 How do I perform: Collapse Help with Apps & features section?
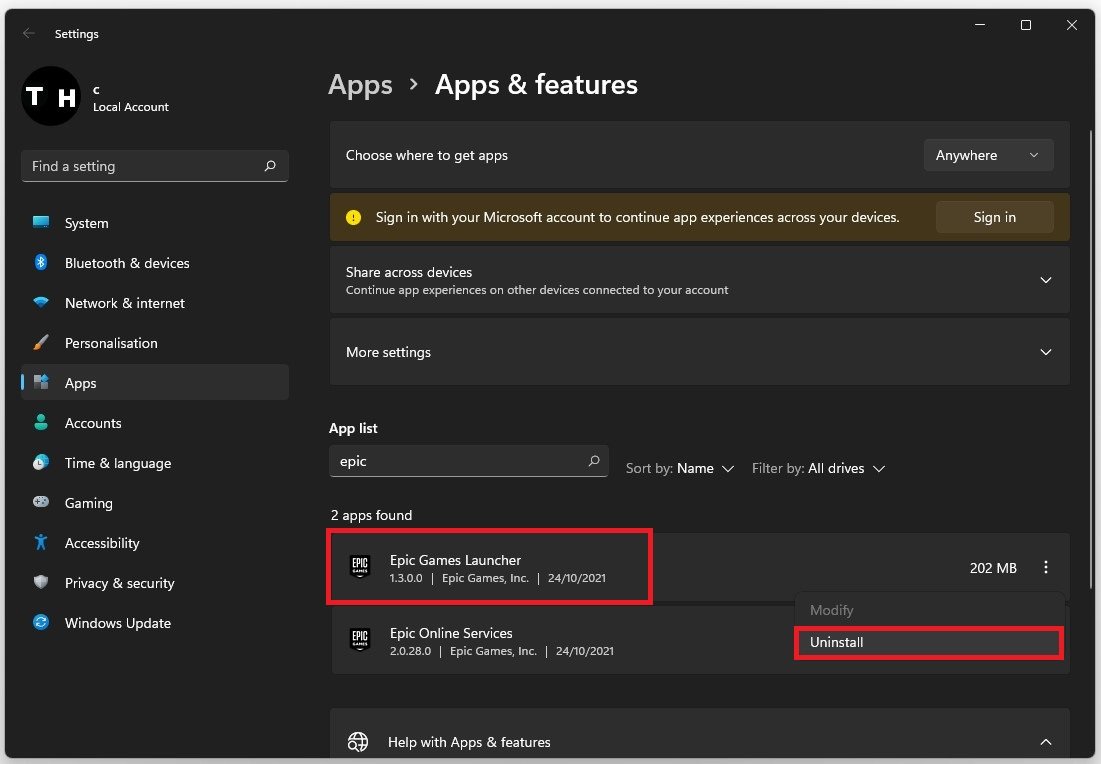coord(1045,742)
